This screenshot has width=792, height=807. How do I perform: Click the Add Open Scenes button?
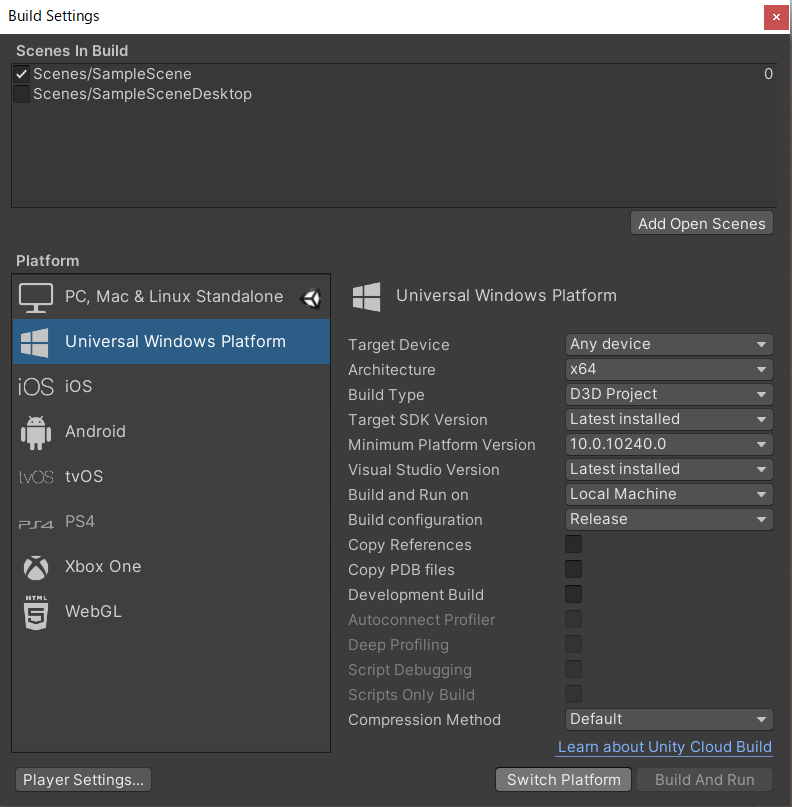[x=701, y=224]
